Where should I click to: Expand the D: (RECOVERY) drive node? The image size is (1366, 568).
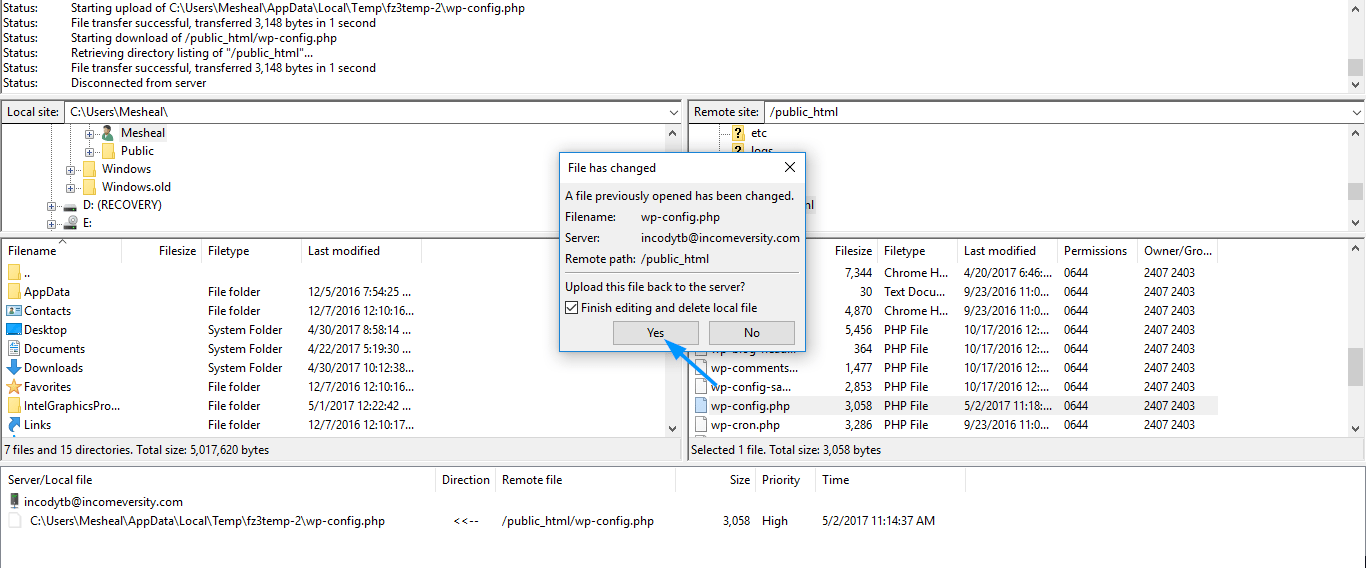click(52, 205)
